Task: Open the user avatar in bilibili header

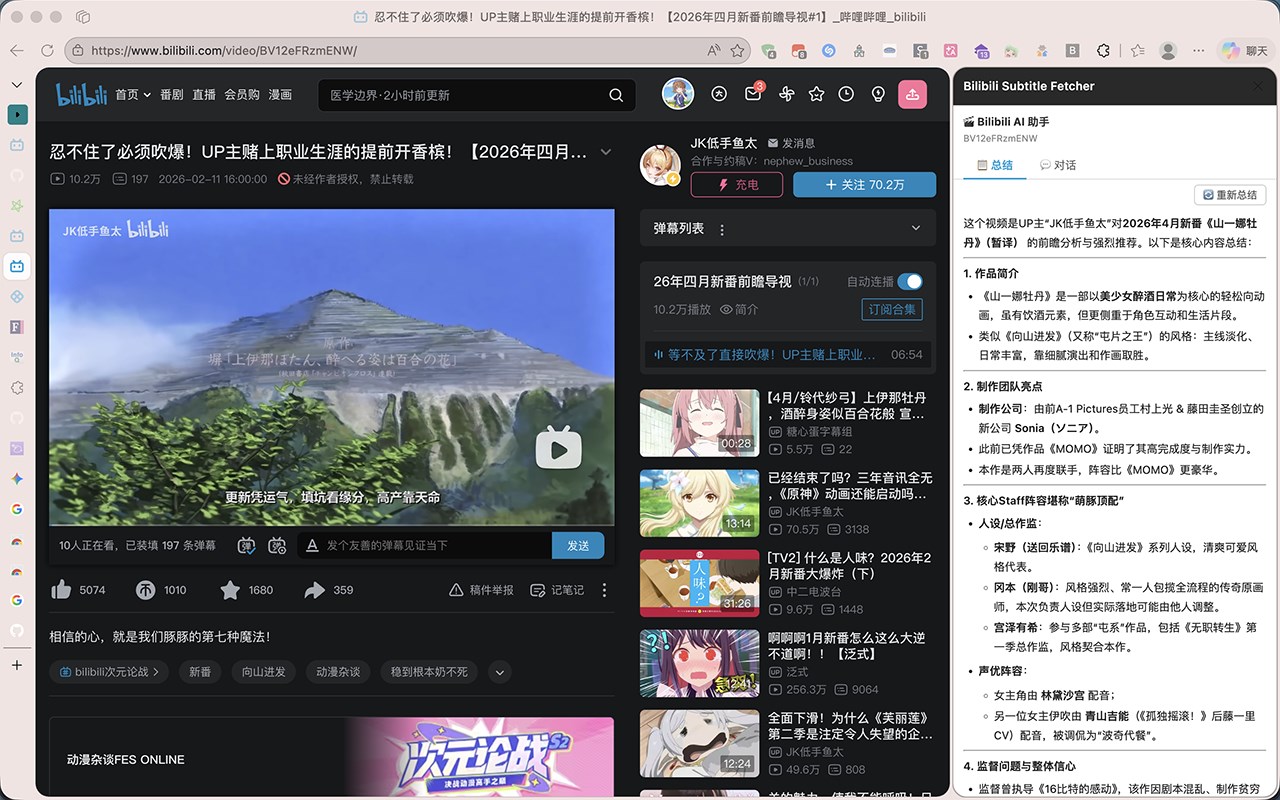Action: [x=678, y=94]
